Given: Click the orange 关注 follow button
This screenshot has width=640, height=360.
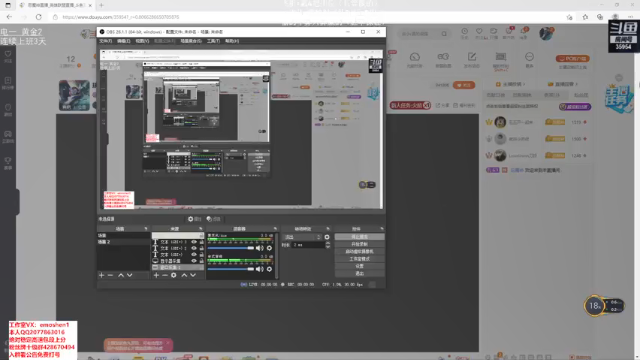Looking at the screenshot, I should tap(464, 85).
